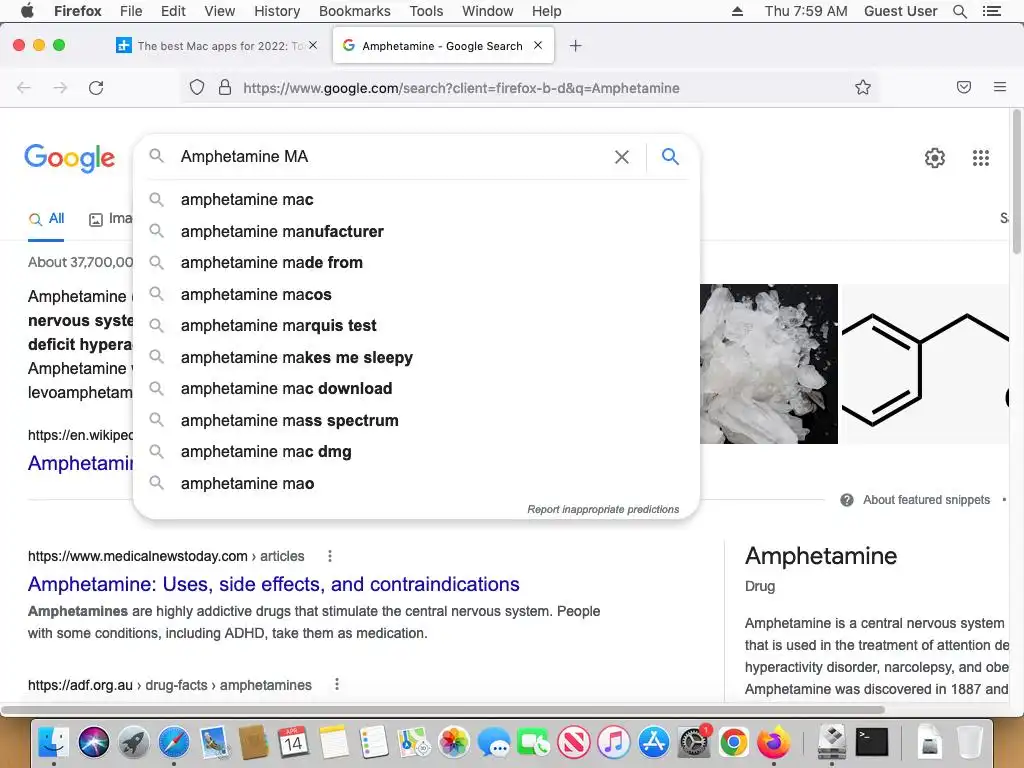Click the tracking protection shield icon
Screen dimensions: 1024x768
[197, 88]
